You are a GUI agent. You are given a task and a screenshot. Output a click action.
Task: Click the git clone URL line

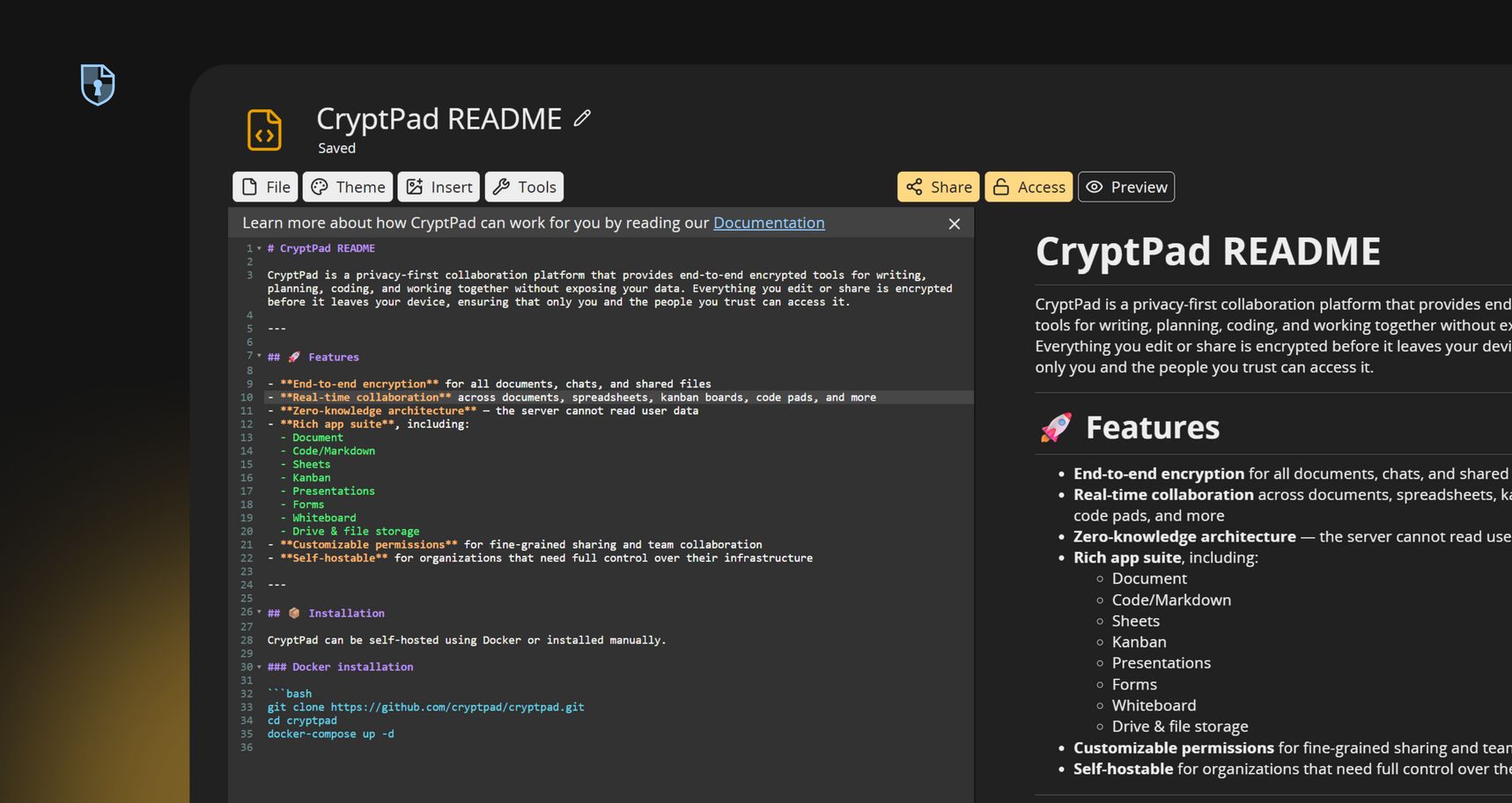[x=425, y=707]
